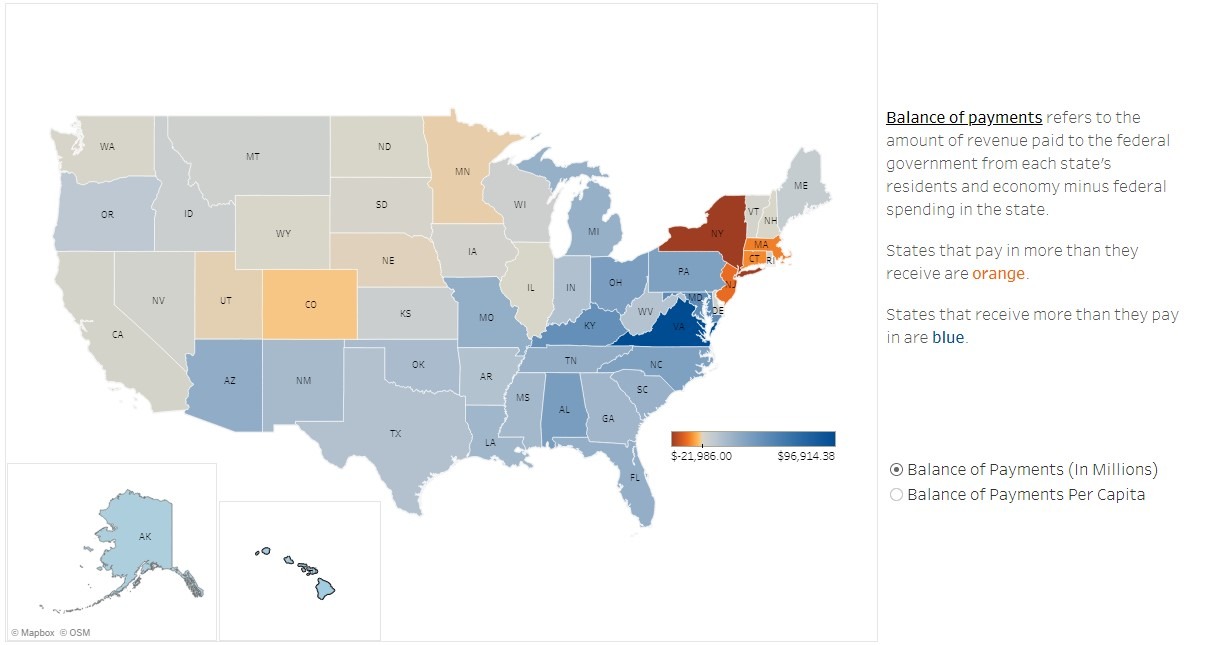
Task: Click Hawaii's Big Island in the inset
Action: click(325, 589)
